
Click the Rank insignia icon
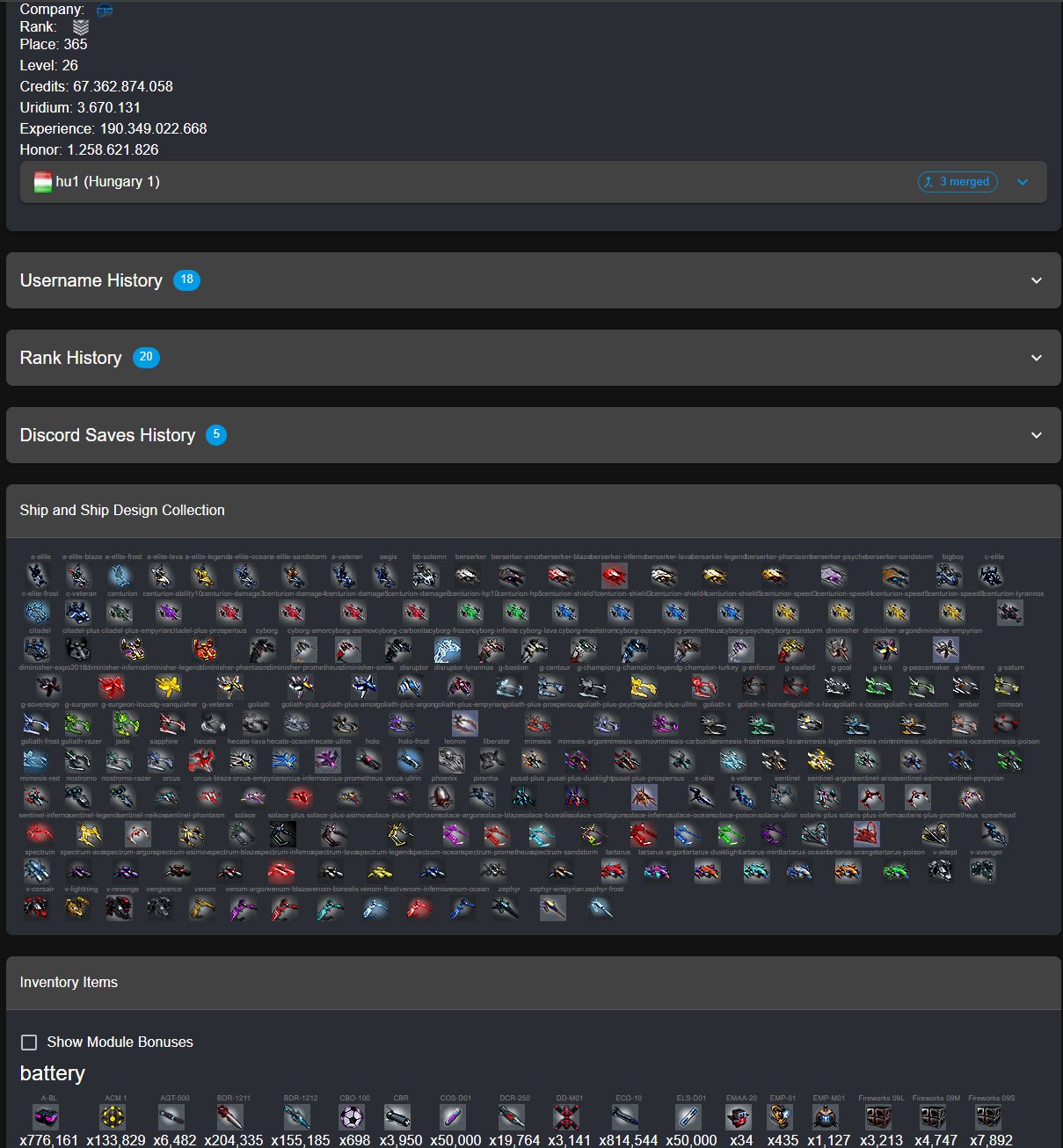point(81,27)
